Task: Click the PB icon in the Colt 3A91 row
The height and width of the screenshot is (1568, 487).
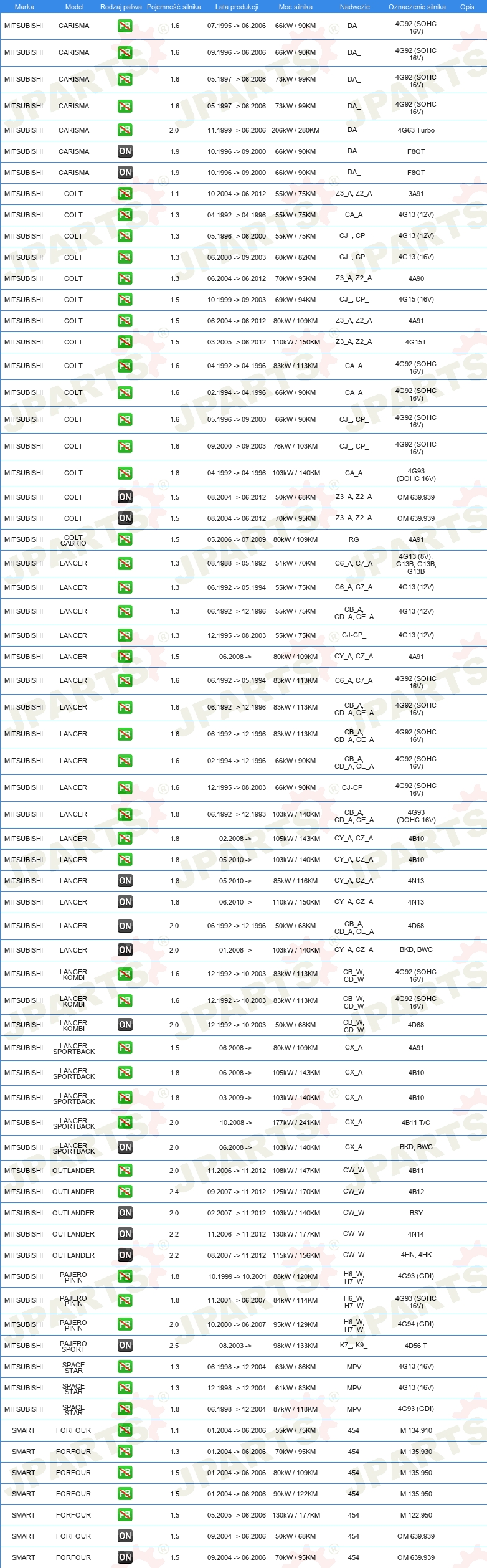Action: coord(125,194)
